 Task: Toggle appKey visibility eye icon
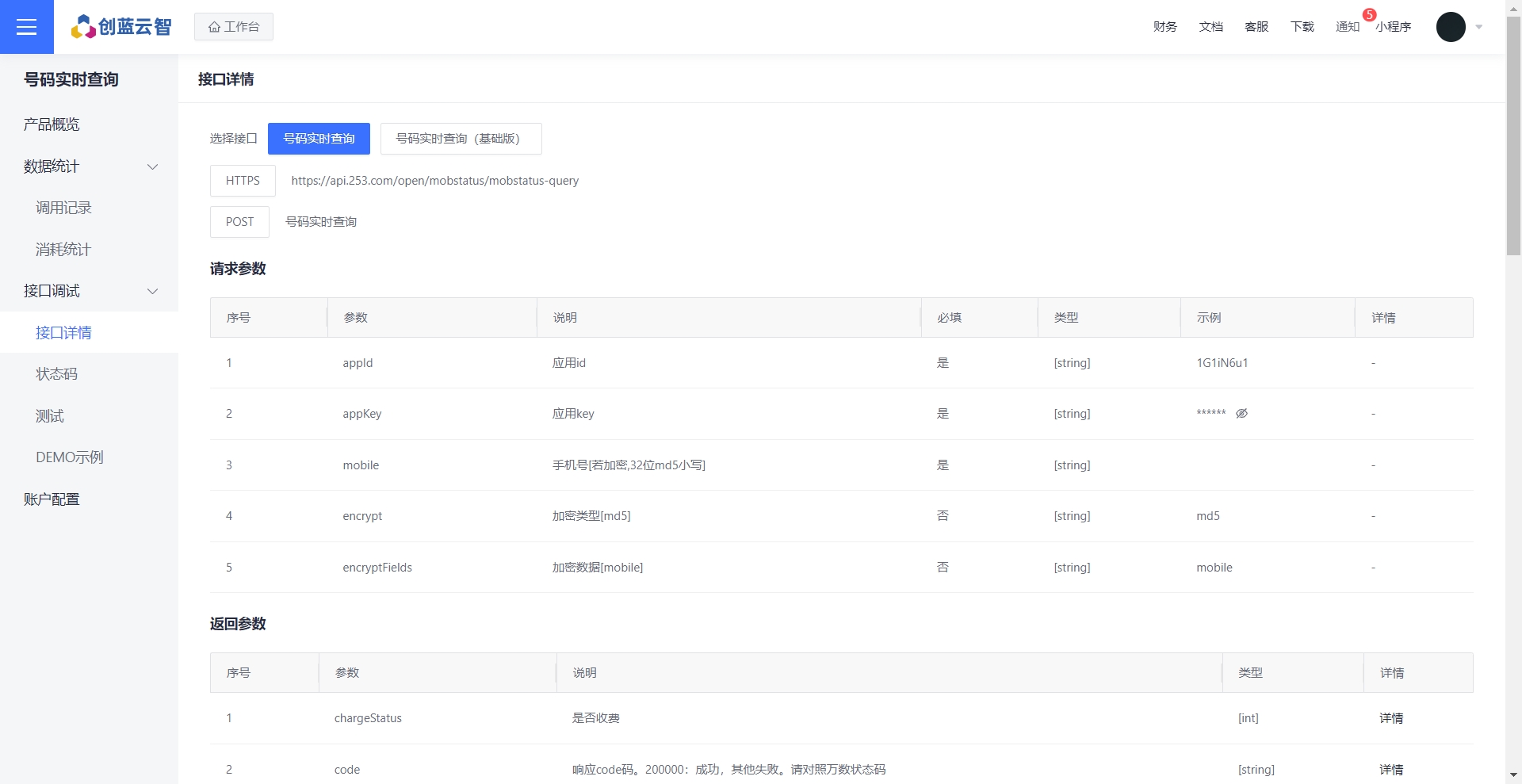[1241, 413]
